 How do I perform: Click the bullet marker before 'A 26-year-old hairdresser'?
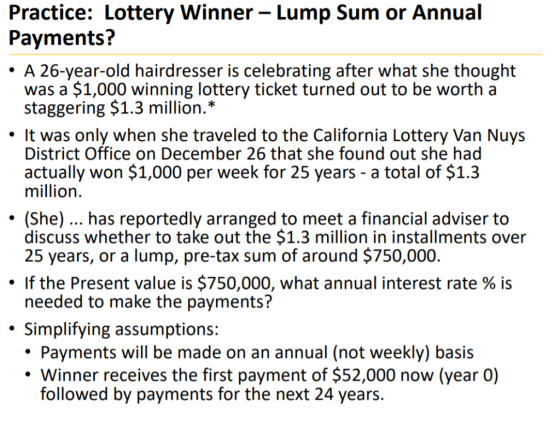[x=12, y=70]
